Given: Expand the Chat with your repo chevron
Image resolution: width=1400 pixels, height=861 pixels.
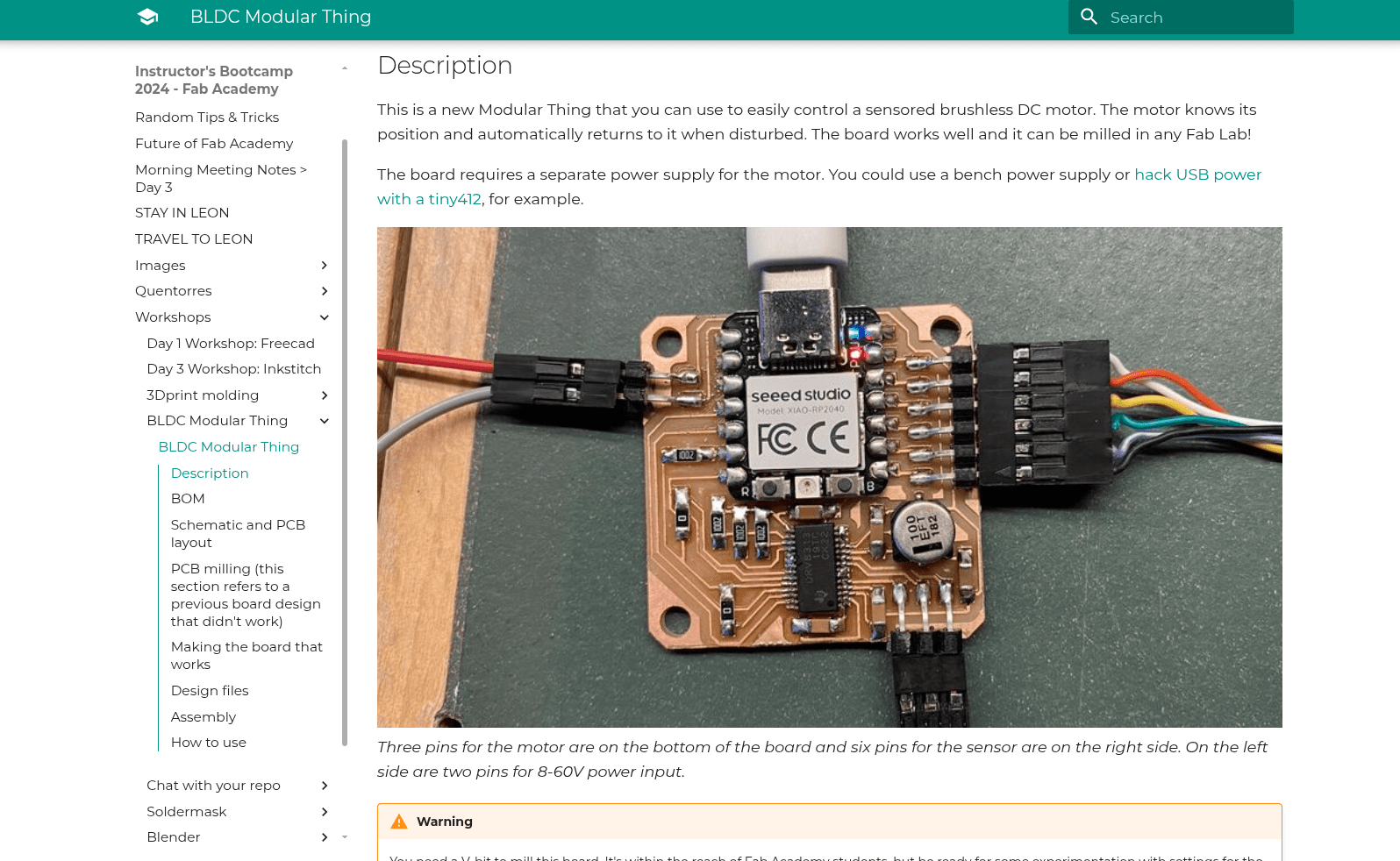Looking at the screenshot, I should 325,786.
